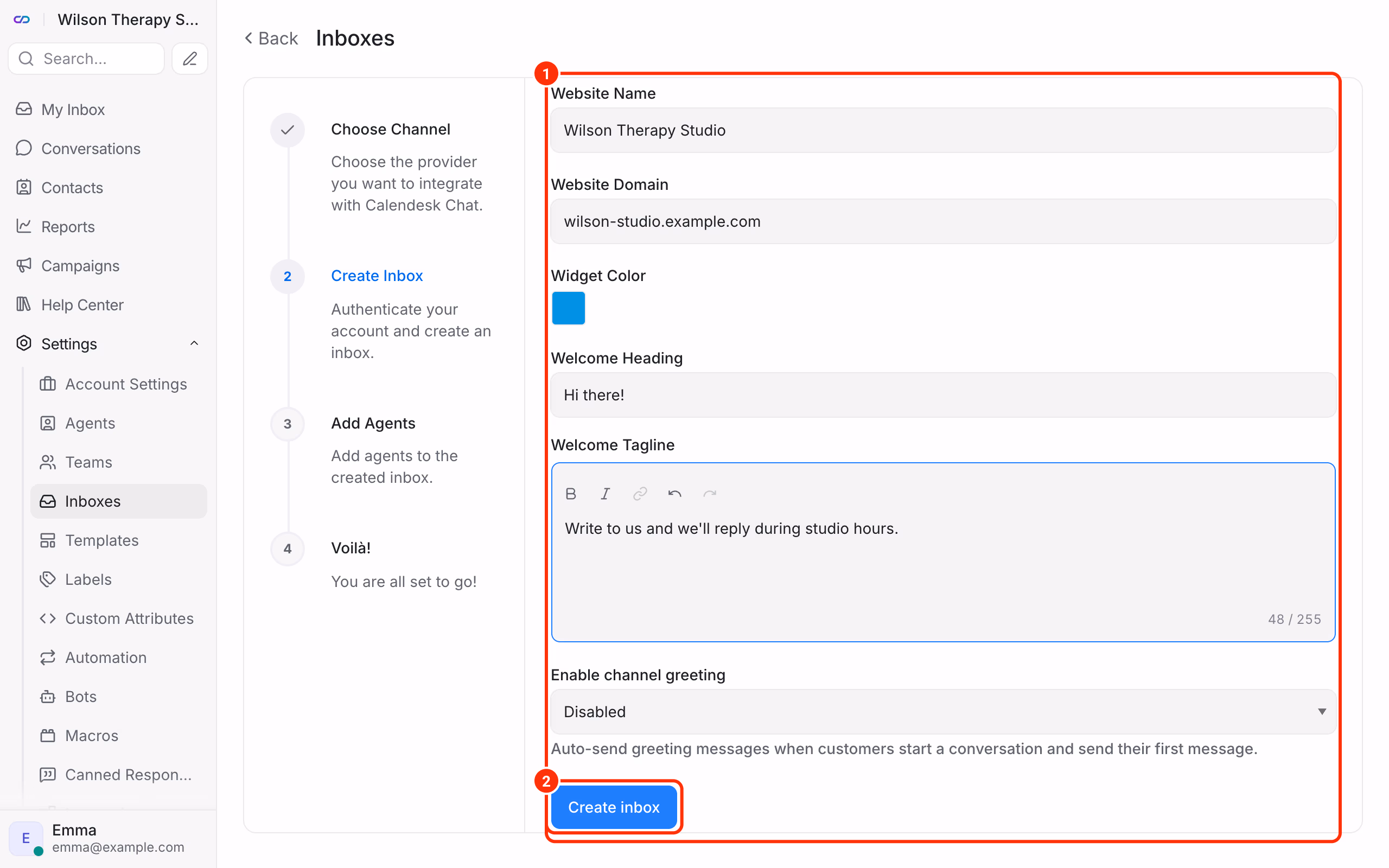Click the Website Name input field
1389x868 pixels.
point(943,130)
